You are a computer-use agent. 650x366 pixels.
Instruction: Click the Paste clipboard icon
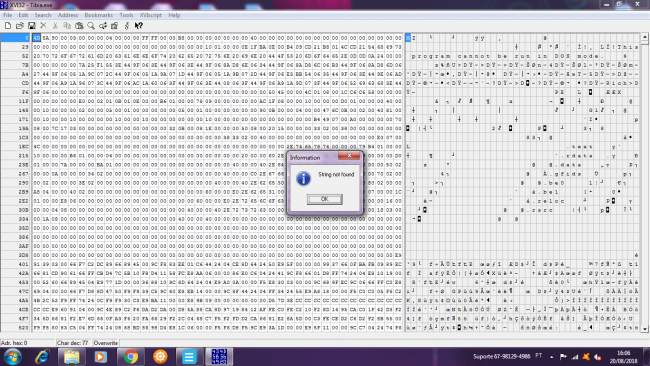pos(79,26)
